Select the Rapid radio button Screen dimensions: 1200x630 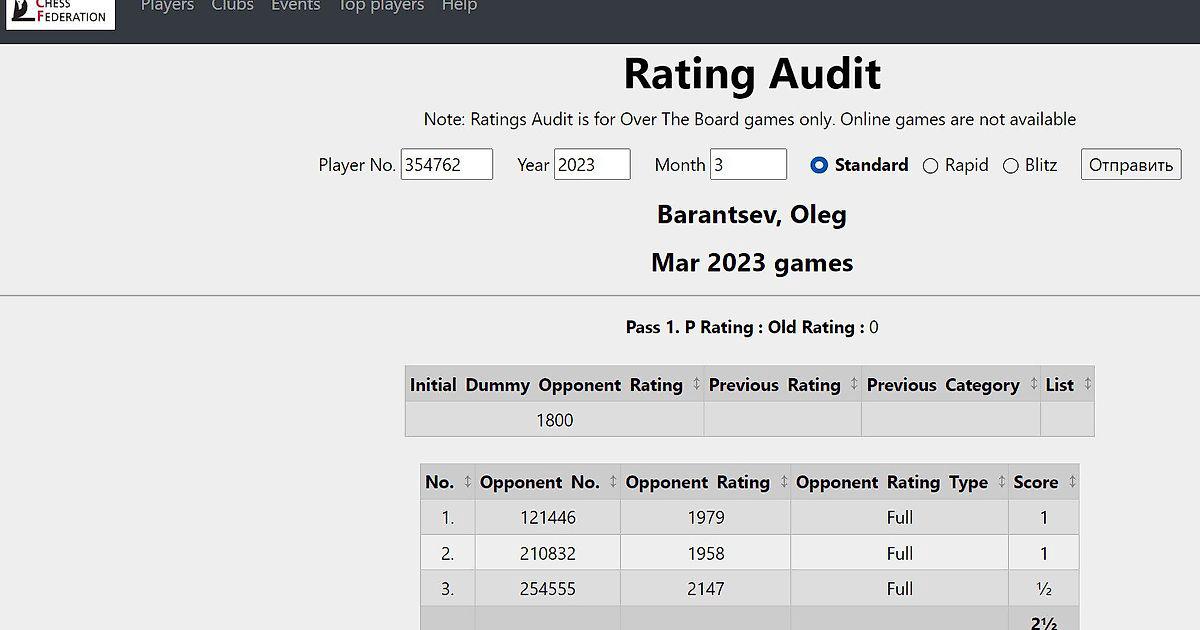pyautogui.click(x=930, y=166)
